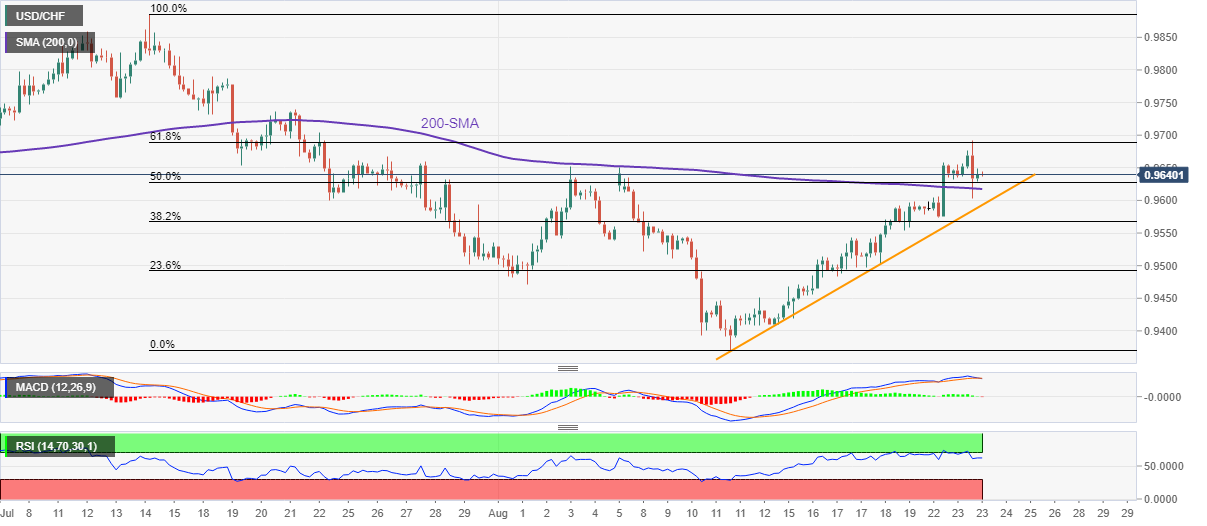Click the RSI 50.0000 axis value
This screenshot has width=1207, height=526.
point(1163,466)
